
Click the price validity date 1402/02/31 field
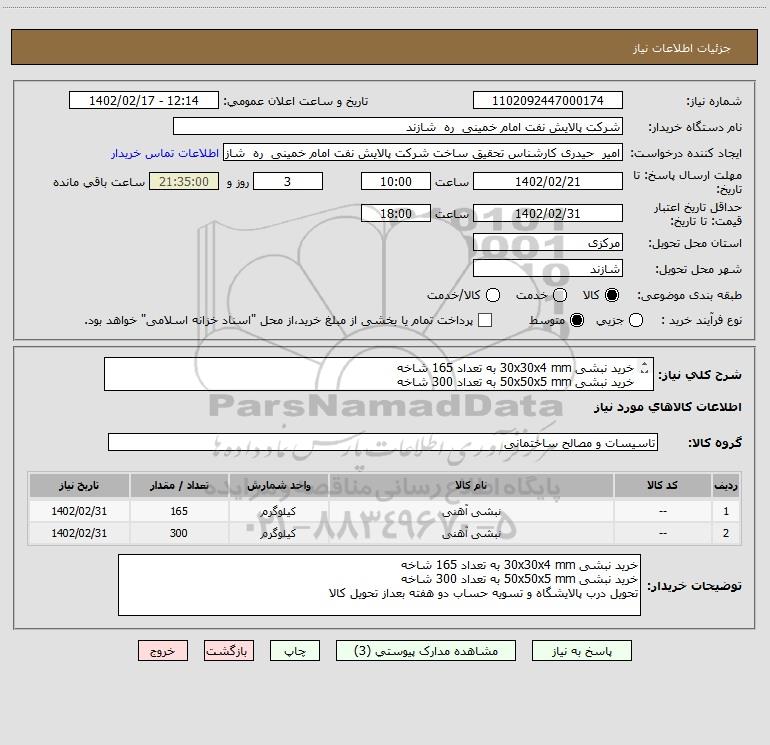coord(548,214)
